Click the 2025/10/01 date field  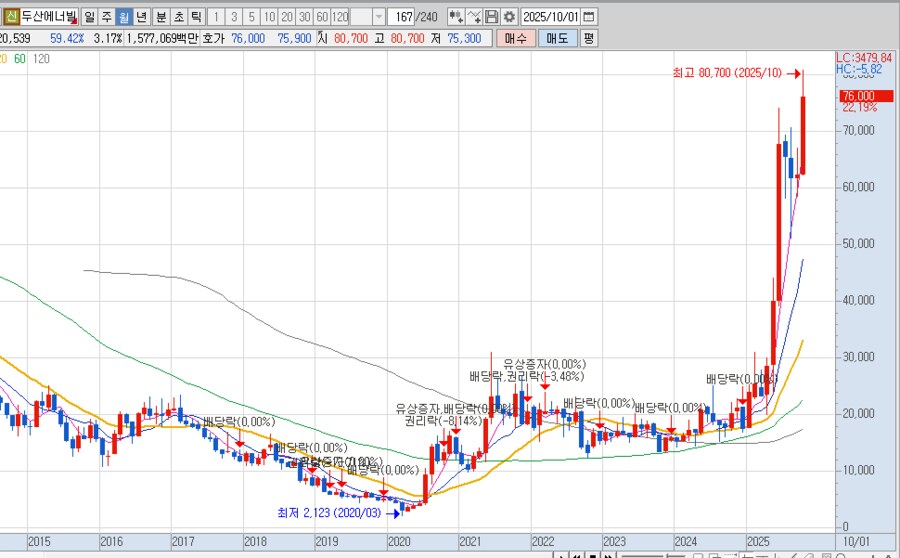(551, 17)
